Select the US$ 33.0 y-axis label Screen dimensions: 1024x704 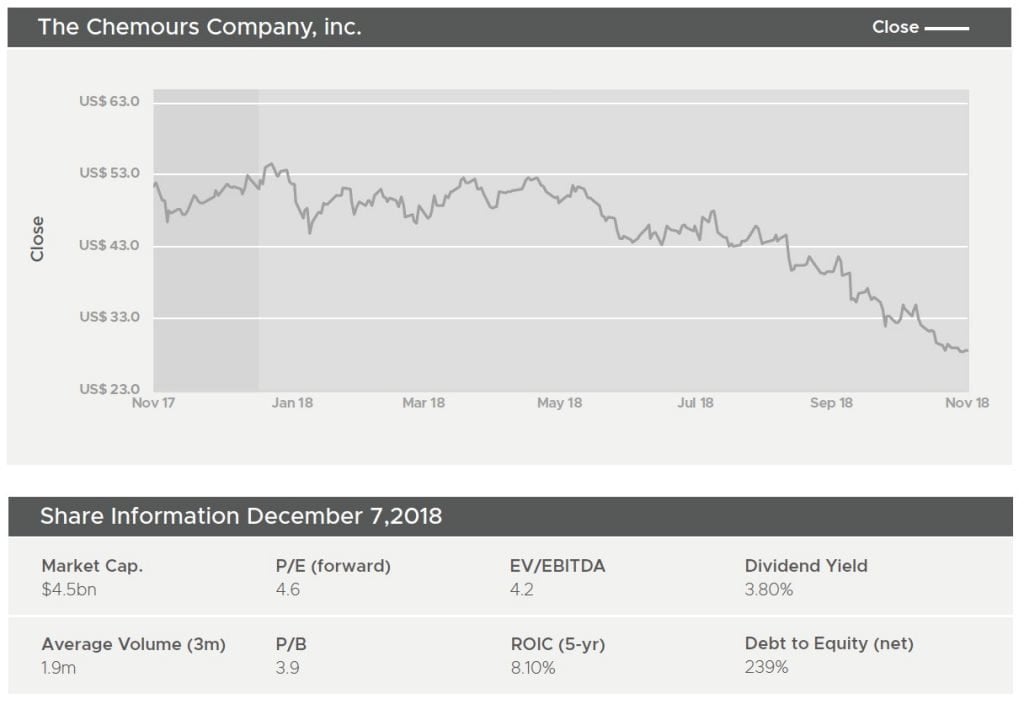pos(109,317)
